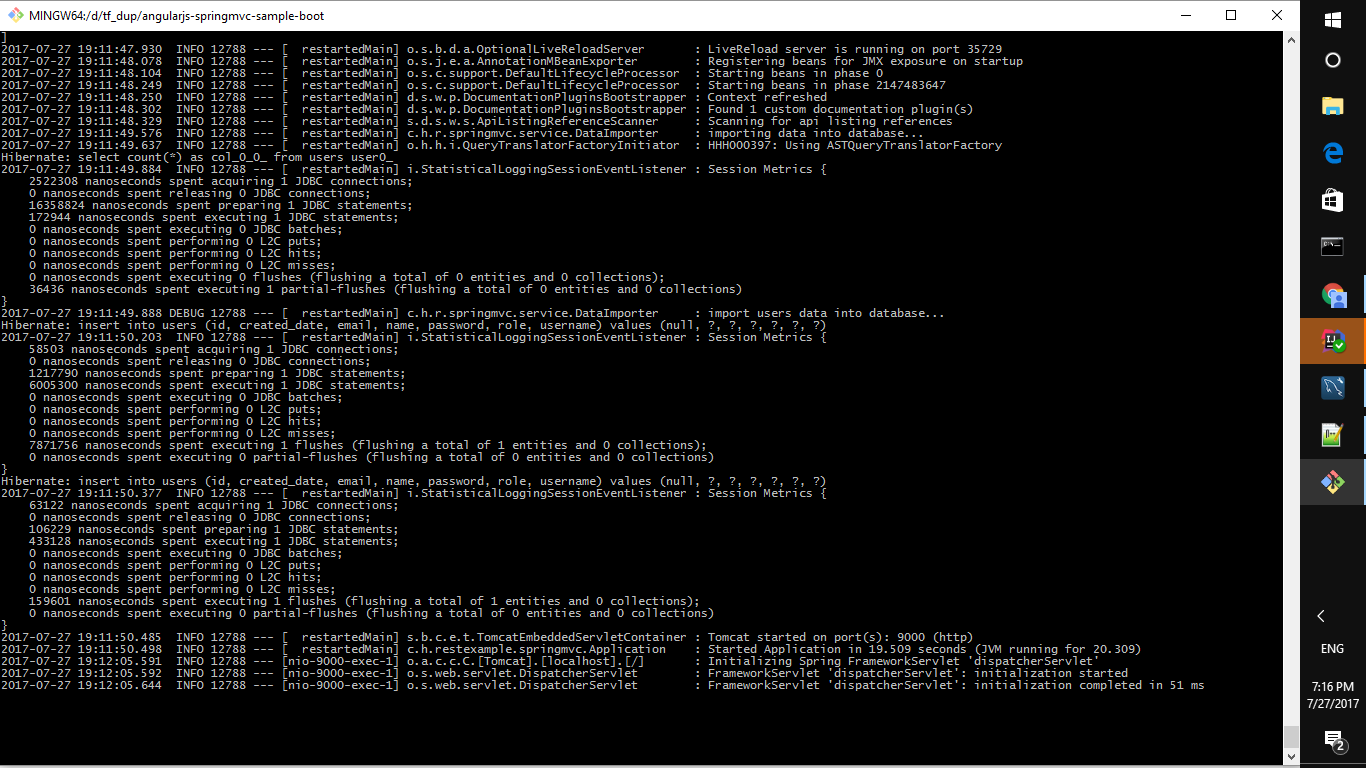Click 'Starting beans in phase 2147483647' line
The height and width of the screenshot is (768, 1366).
[826, 85]
